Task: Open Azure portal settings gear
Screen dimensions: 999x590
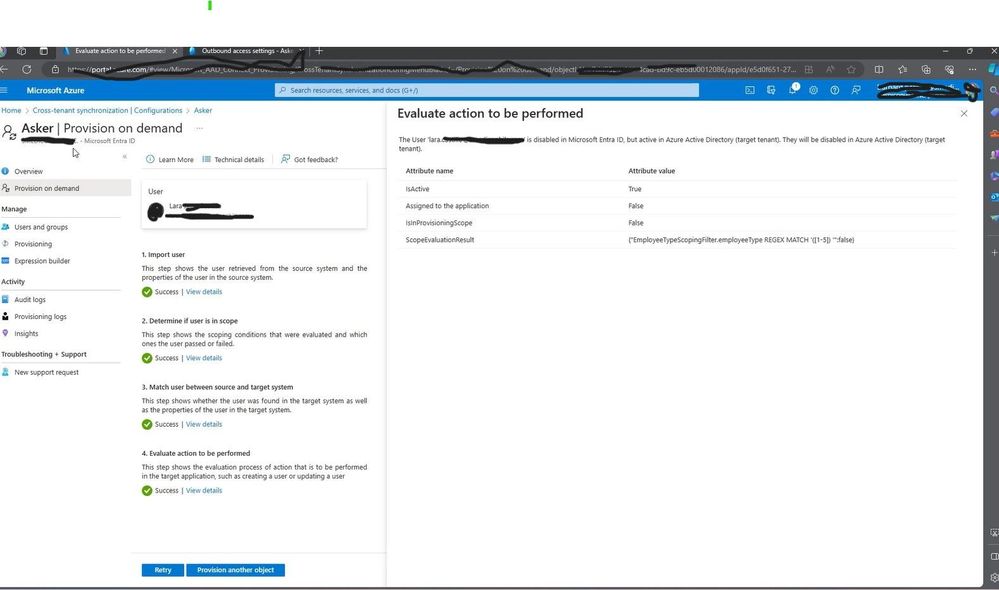Action: click(x=814, y=90)
